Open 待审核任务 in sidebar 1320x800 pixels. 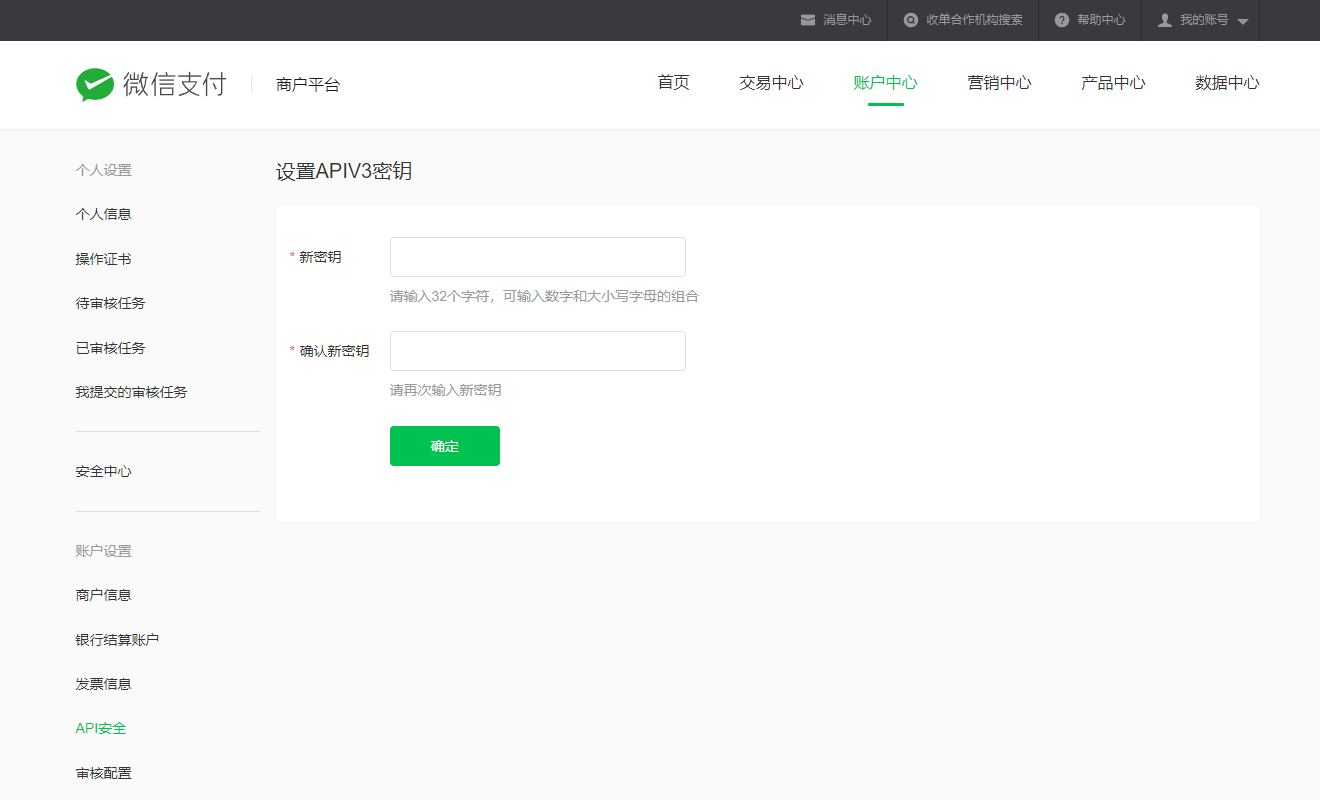click(110, 303)
